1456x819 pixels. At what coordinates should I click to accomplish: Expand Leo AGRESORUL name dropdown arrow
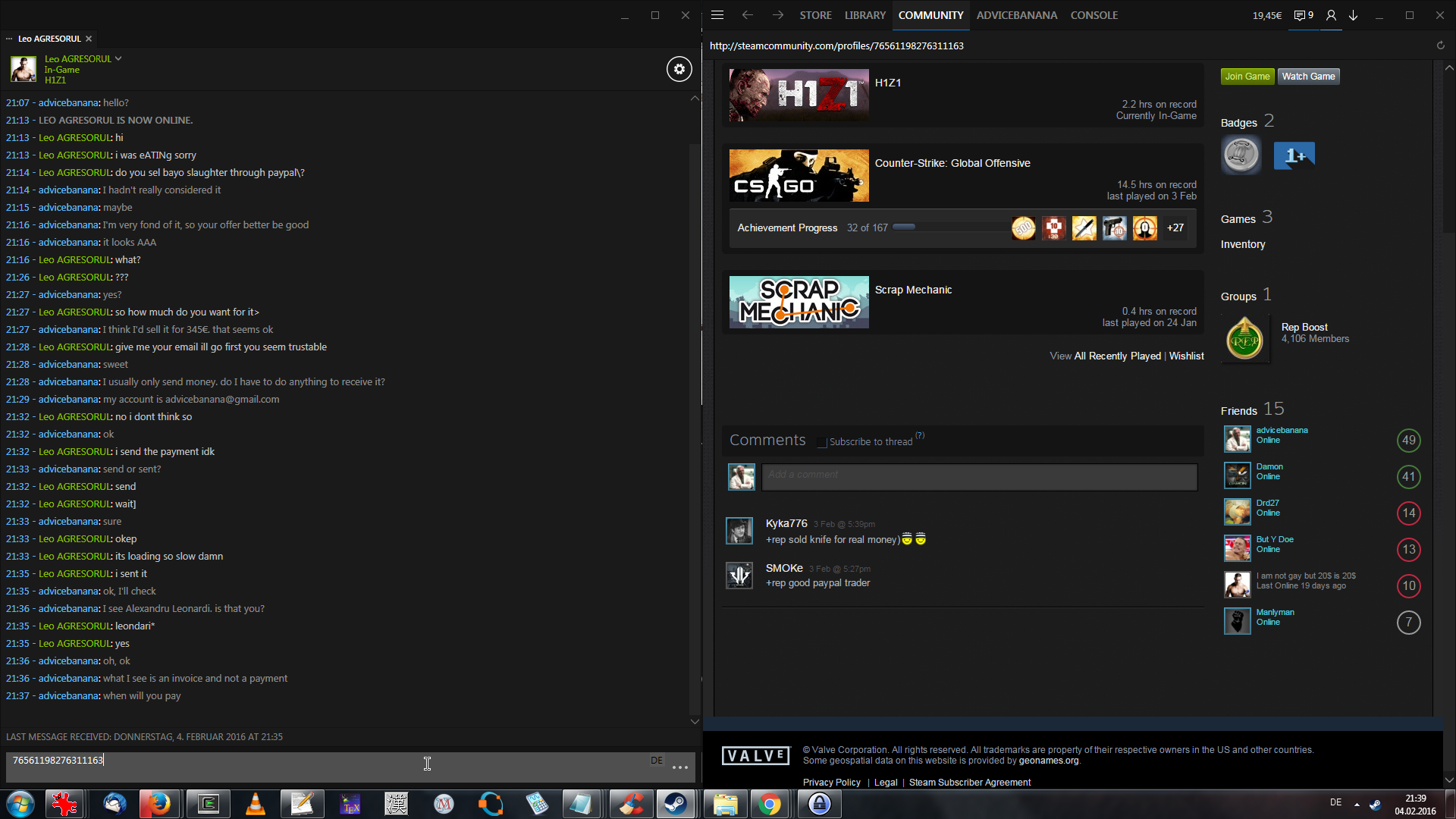118,58
